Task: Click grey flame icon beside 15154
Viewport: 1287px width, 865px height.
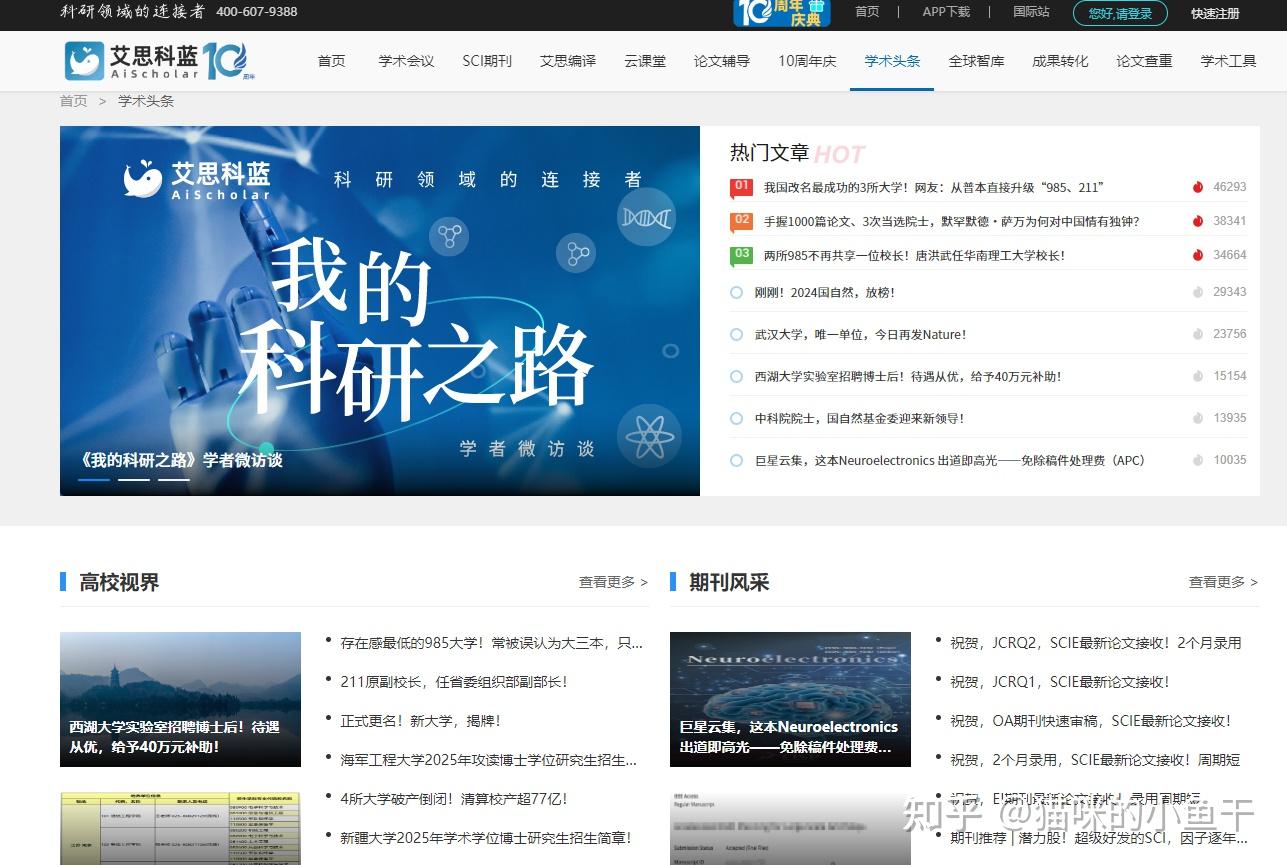Action: pyautogui.click(x=1198, y=376)
